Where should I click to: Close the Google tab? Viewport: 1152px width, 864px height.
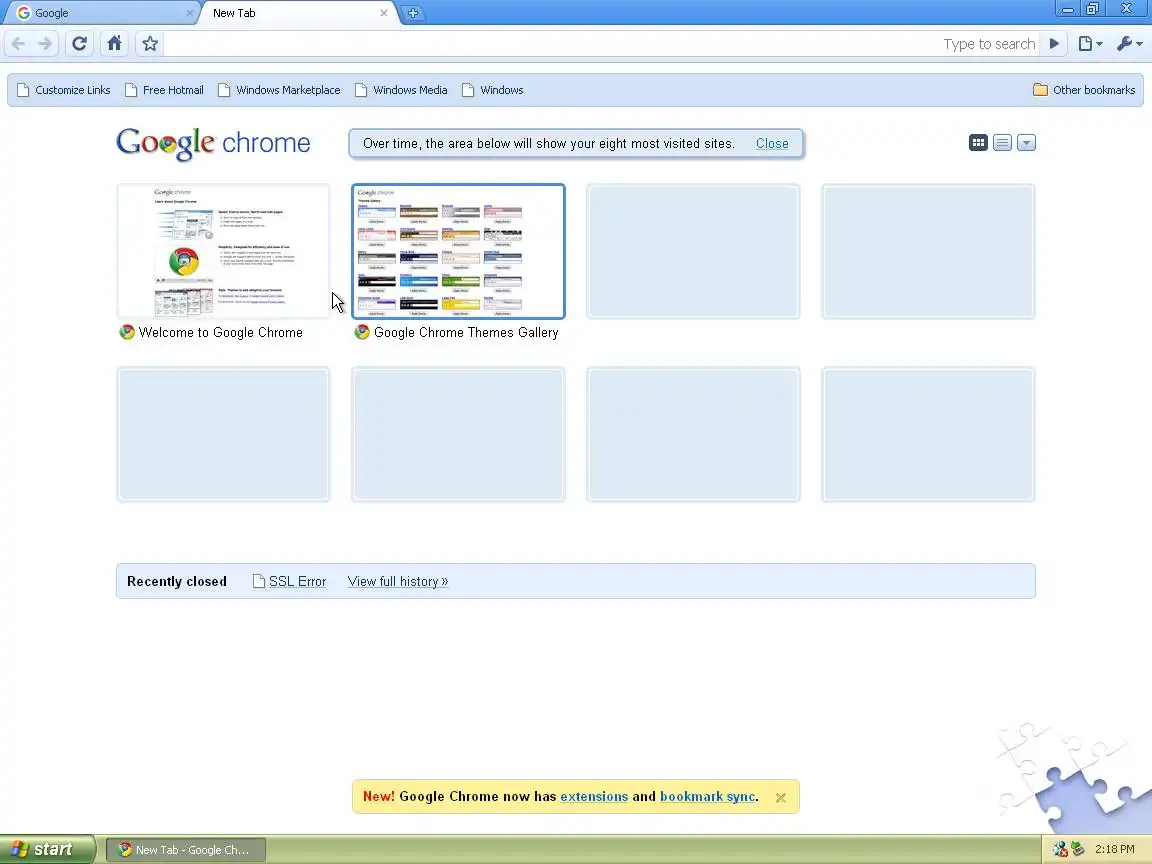point(190,13)
